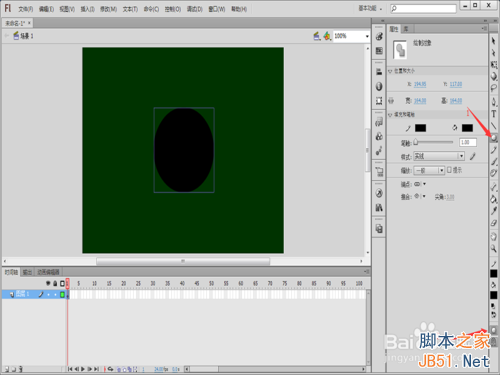Switch to the Motion Editor tab
The height and width of the screenshot is (375, 500).
(48, 272)
